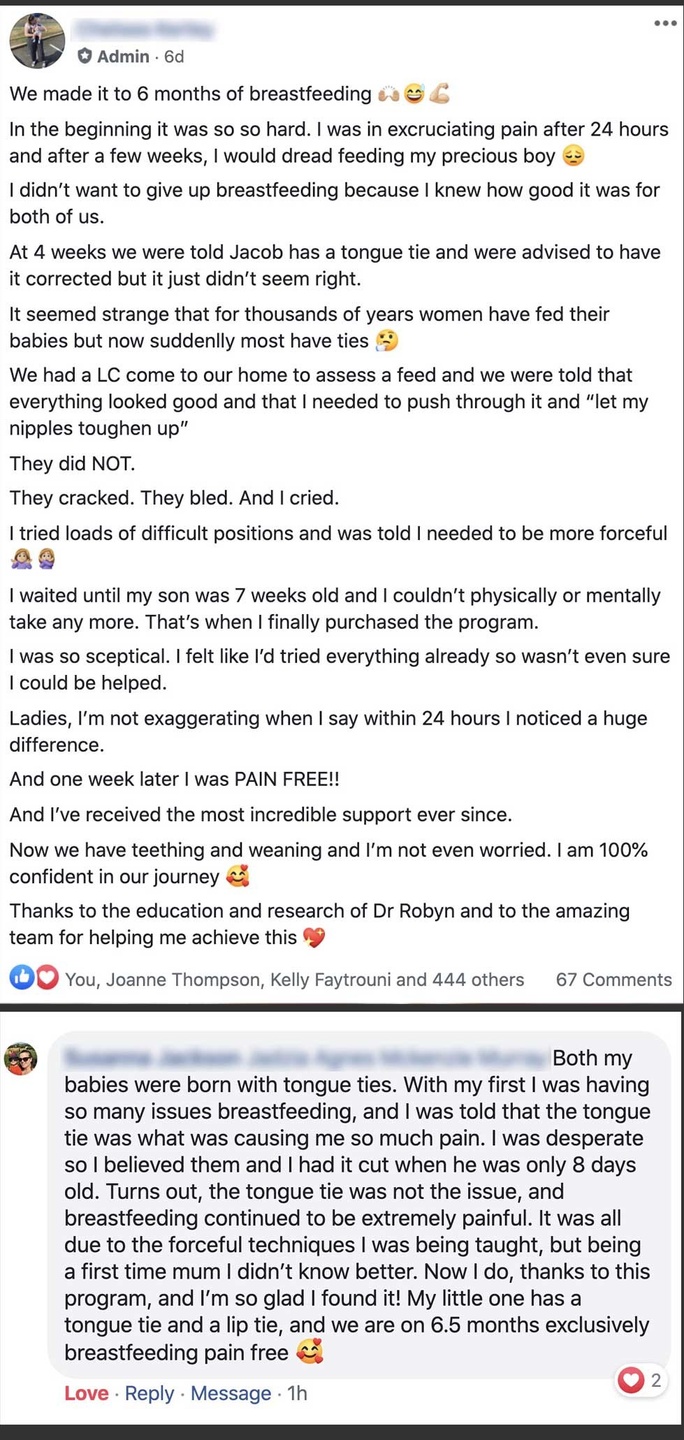
Task: Click the flexed bicep emoji in the first line
Action: 440,94
